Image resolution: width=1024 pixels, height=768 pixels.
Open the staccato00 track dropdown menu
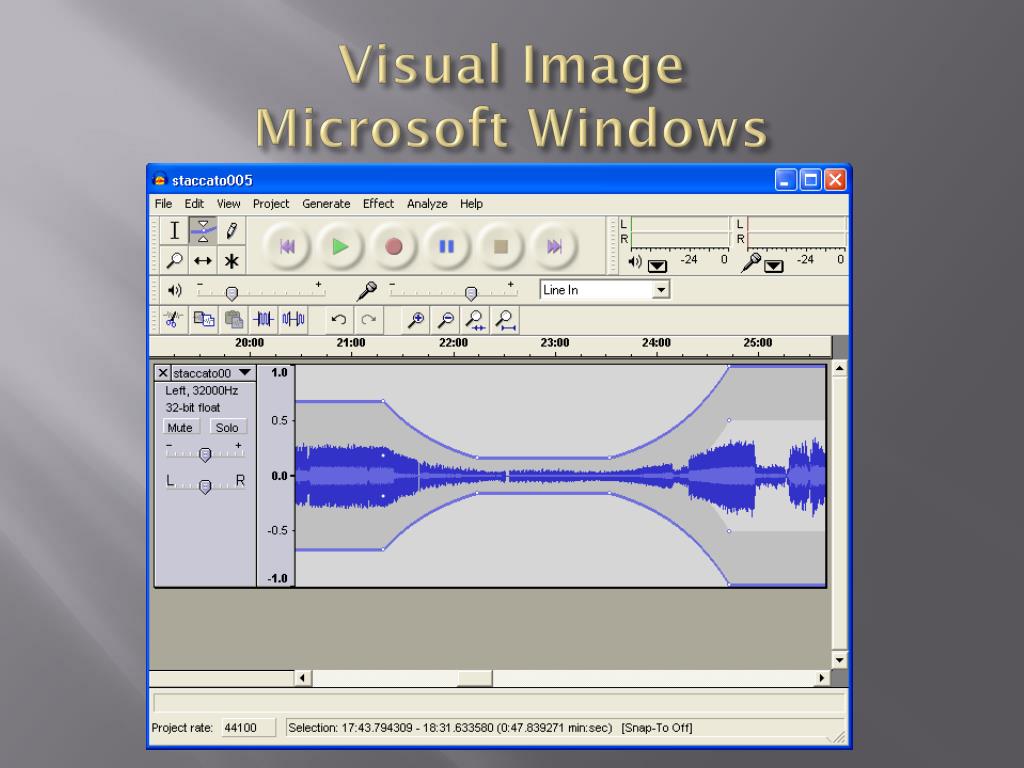(245, 372)
